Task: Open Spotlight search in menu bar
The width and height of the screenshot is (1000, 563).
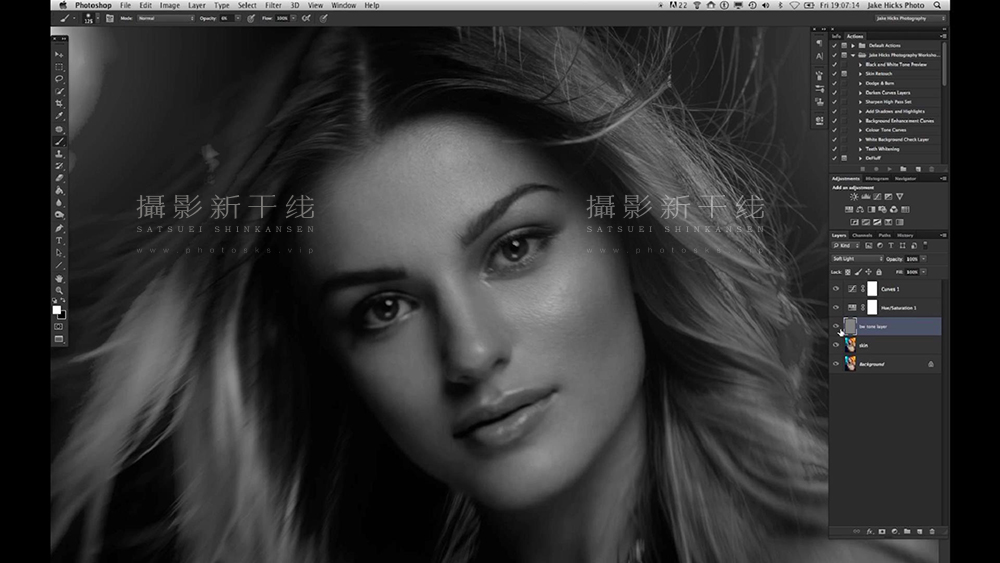Action: point(937,5)
